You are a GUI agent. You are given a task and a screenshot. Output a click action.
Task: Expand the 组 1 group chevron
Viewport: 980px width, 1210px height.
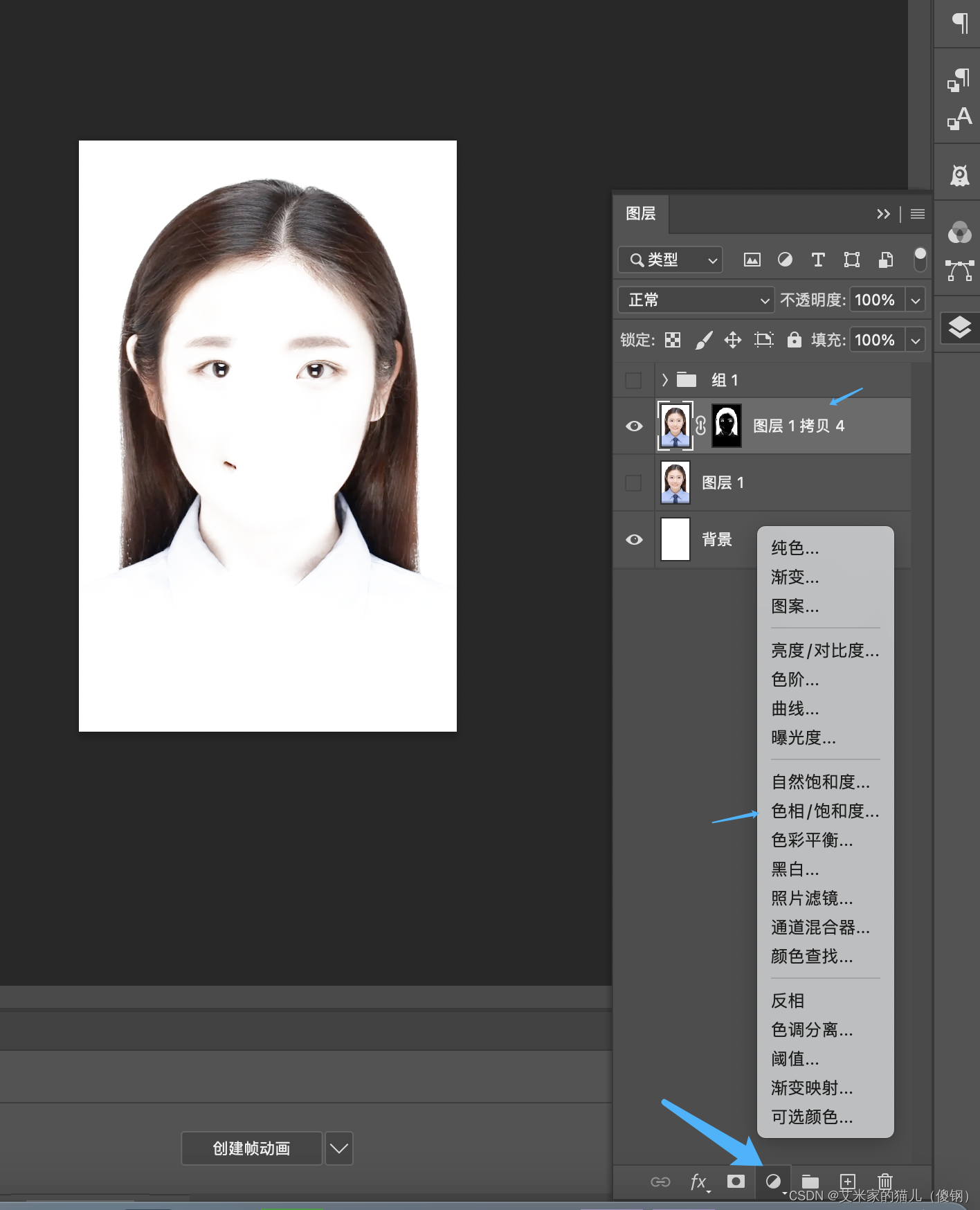click(665, 379)
